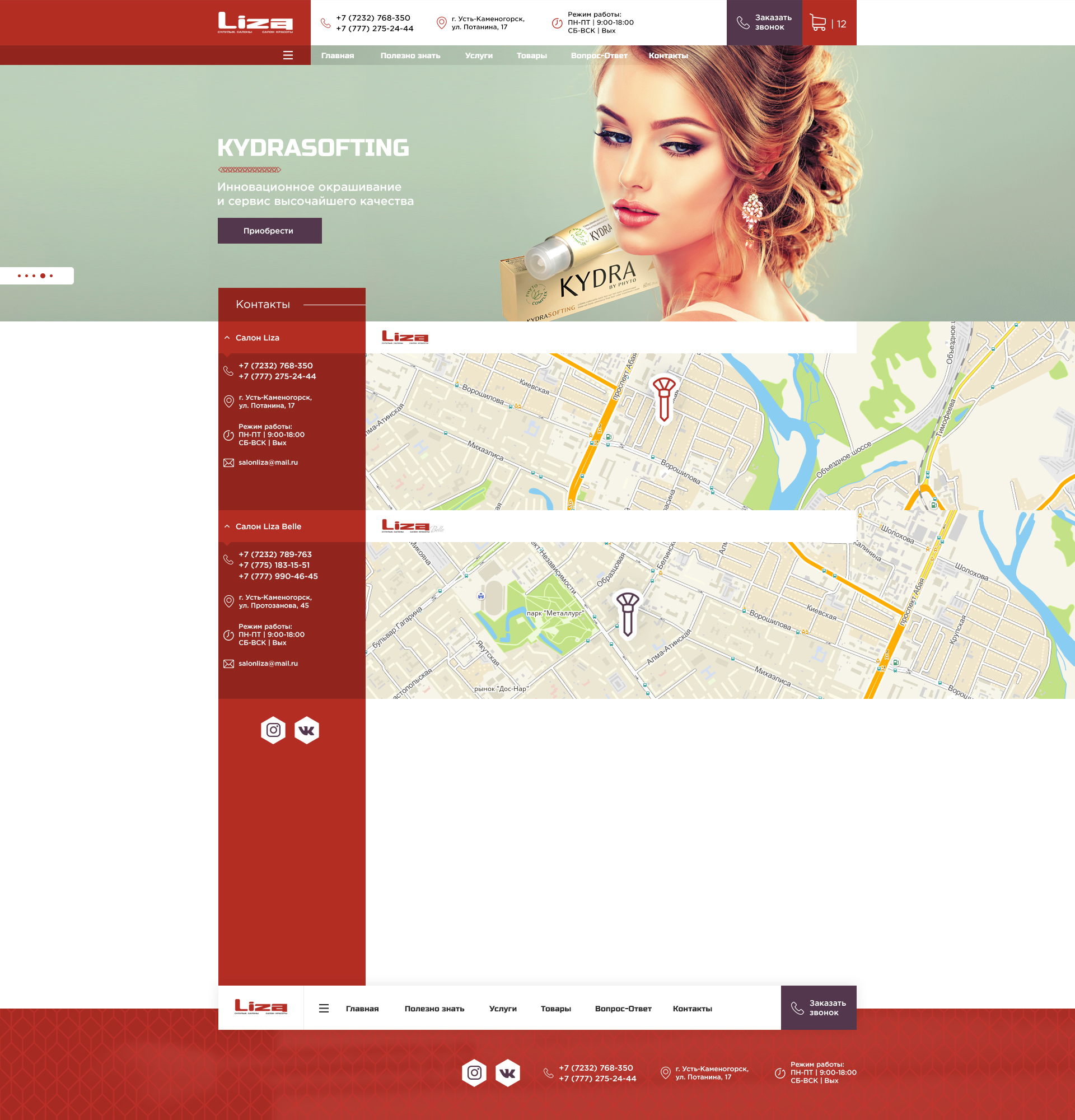
Task: Click the VK icon in footer
Action: coord(507,1073)
